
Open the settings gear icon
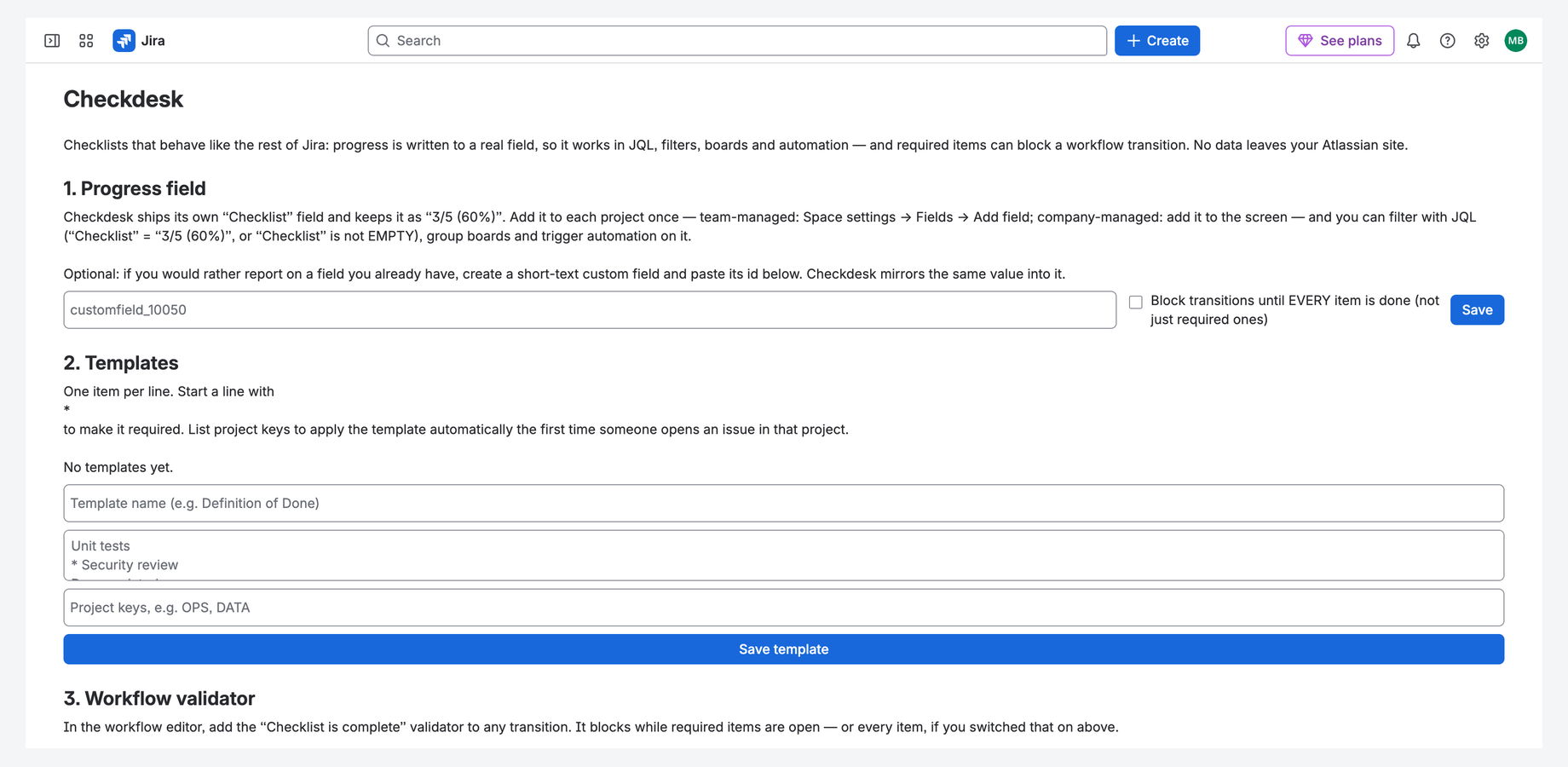(1481, 41)
